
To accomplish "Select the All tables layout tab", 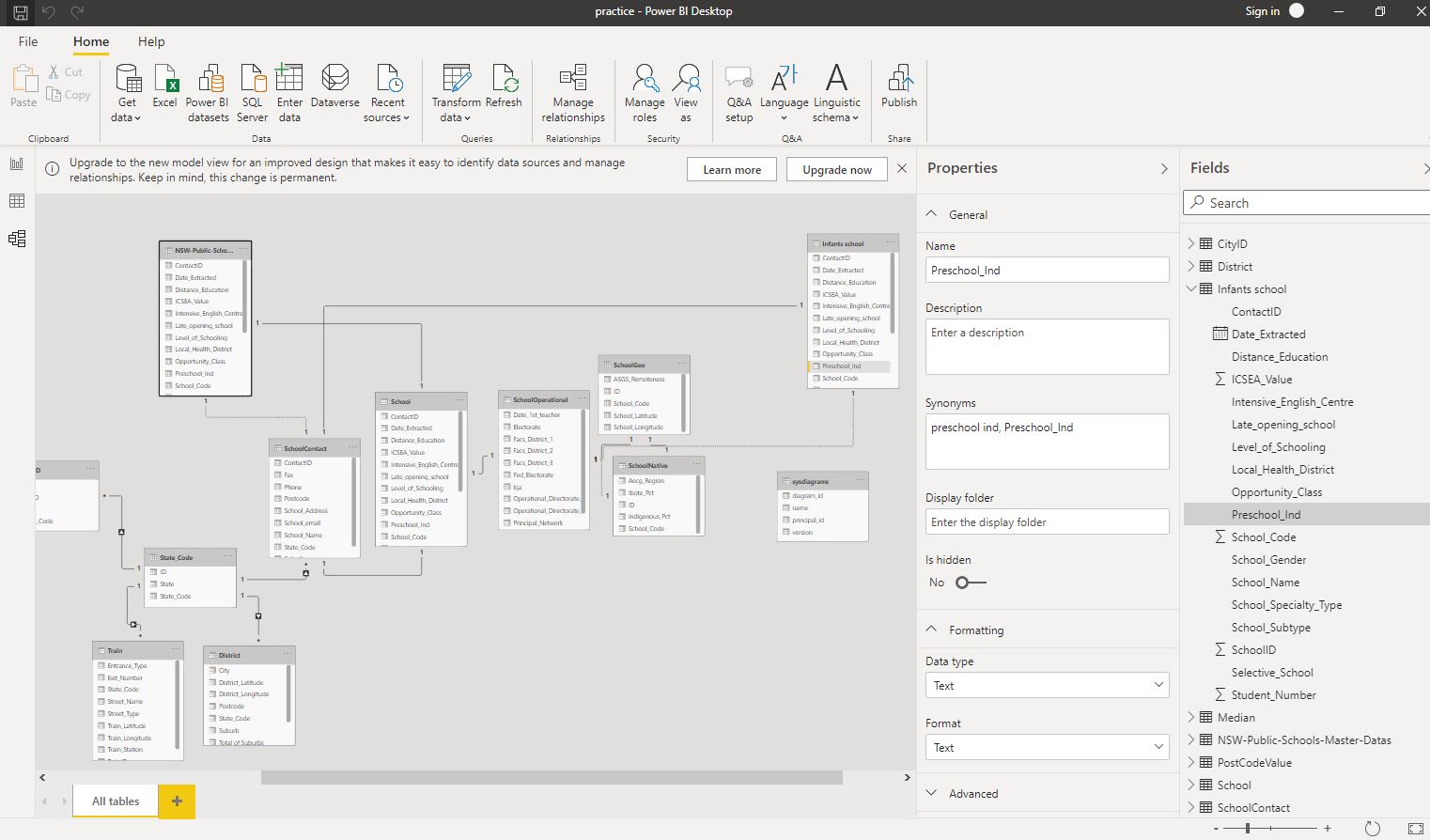I will [x=116, y=801].
